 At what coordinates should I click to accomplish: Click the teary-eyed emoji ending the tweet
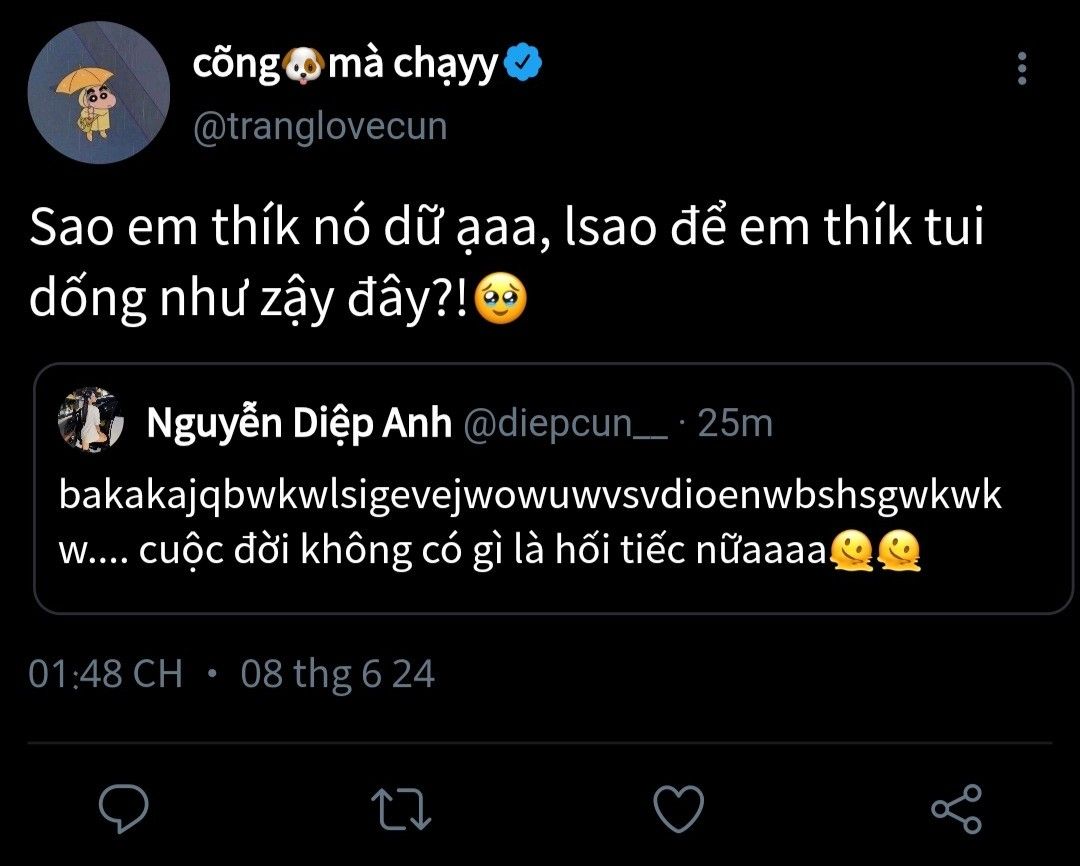[500, 299]
